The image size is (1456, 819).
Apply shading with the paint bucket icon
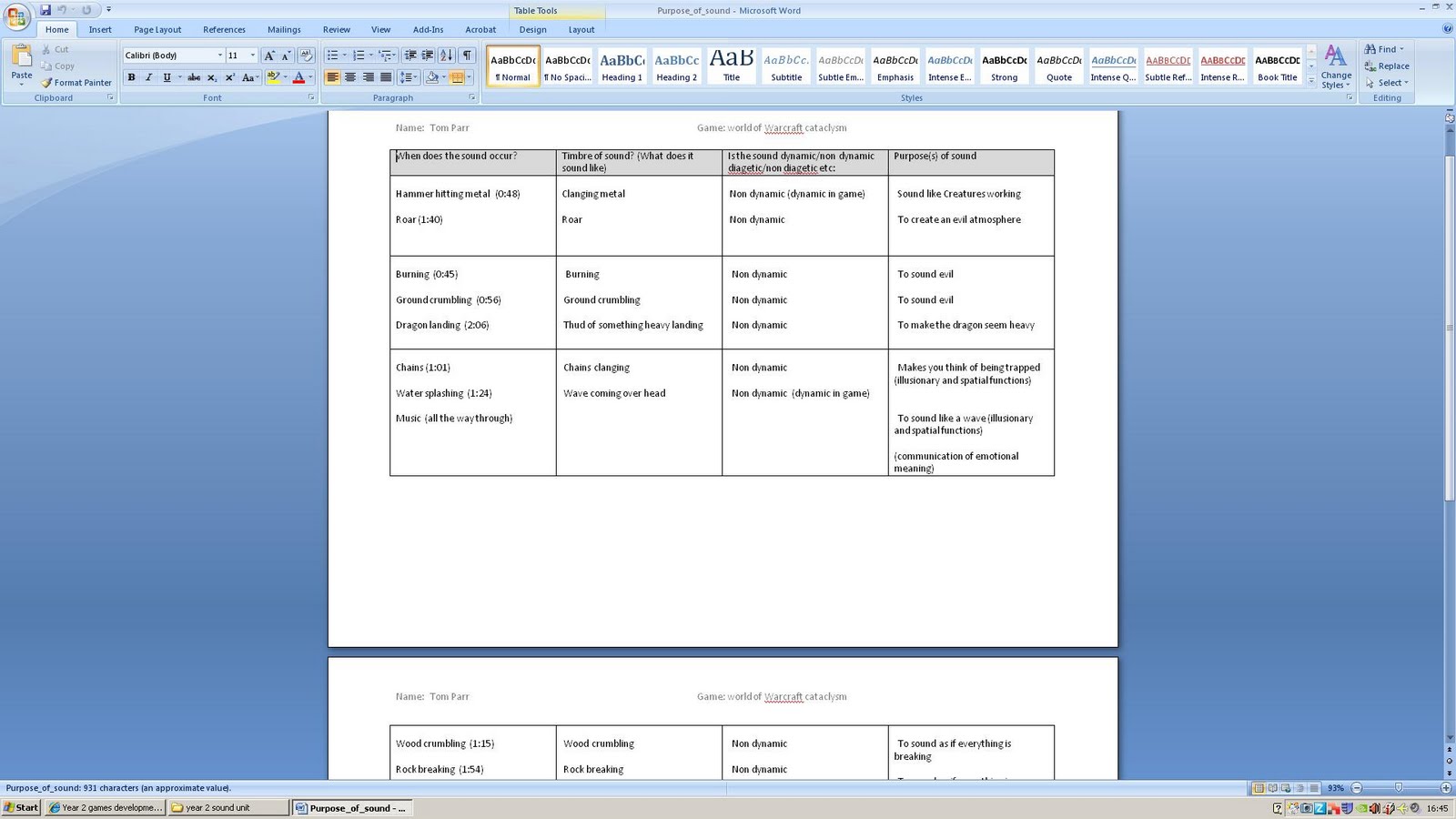(431, 77)
